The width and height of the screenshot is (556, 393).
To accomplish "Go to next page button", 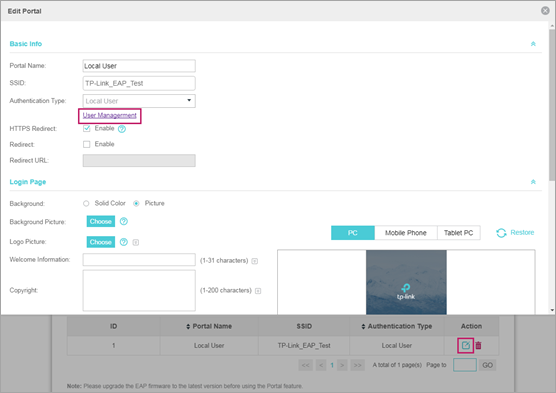I will (342, 365).
